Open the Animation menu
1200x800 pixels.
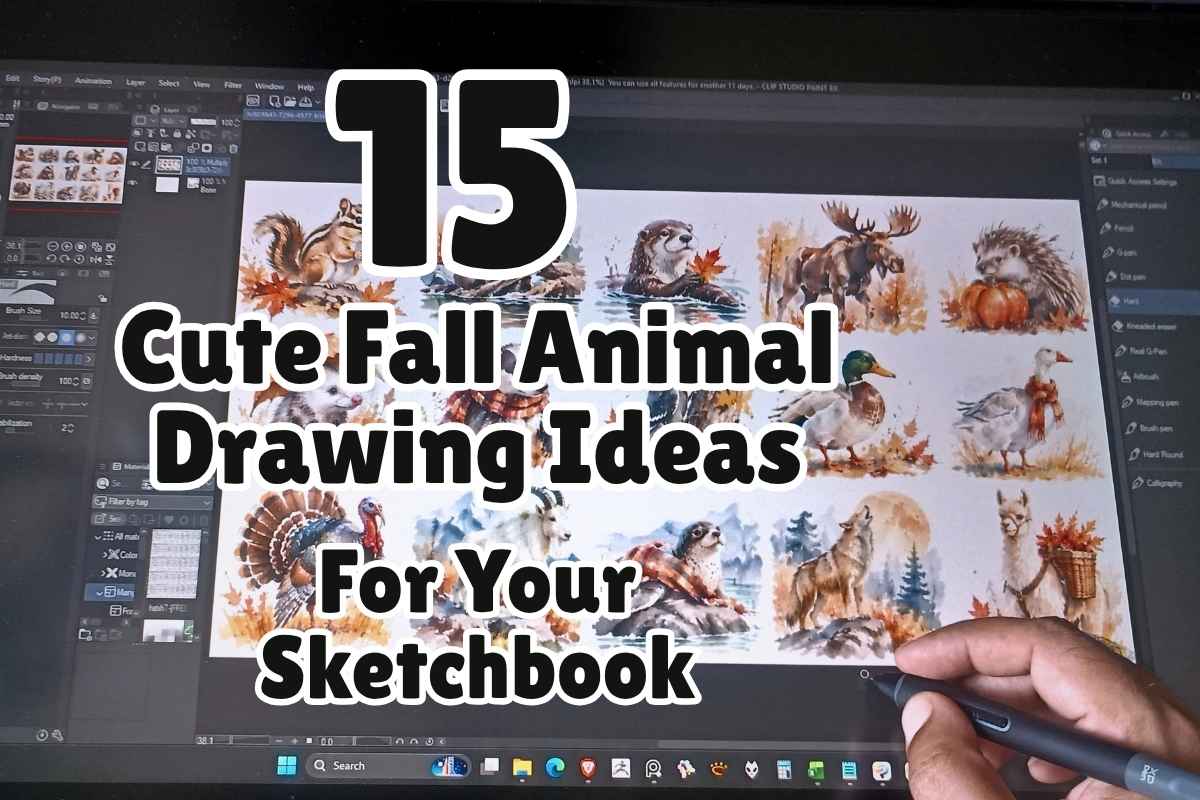(93, 81)
